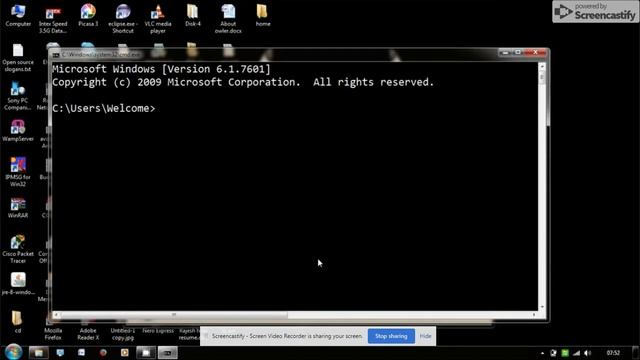The image size is (640, 360).
Task: Click the Copyright 2009 Microsoft Corporation line
Action: [243, 82]
